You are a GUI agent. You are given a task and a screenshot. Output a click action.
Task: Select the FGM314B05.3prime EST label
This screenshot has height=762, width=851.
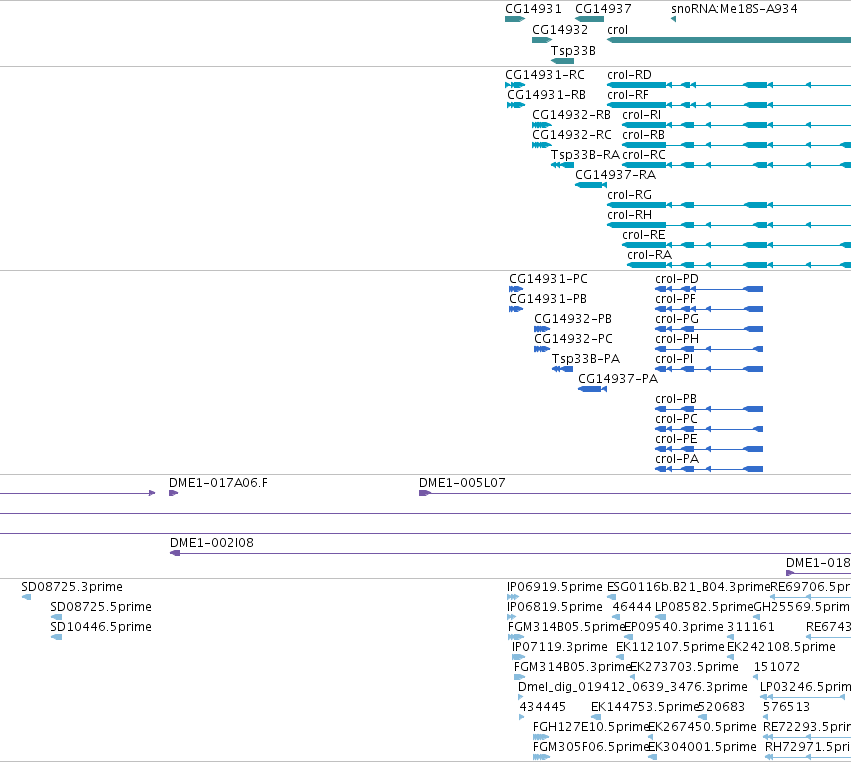[x=572, y=667]
